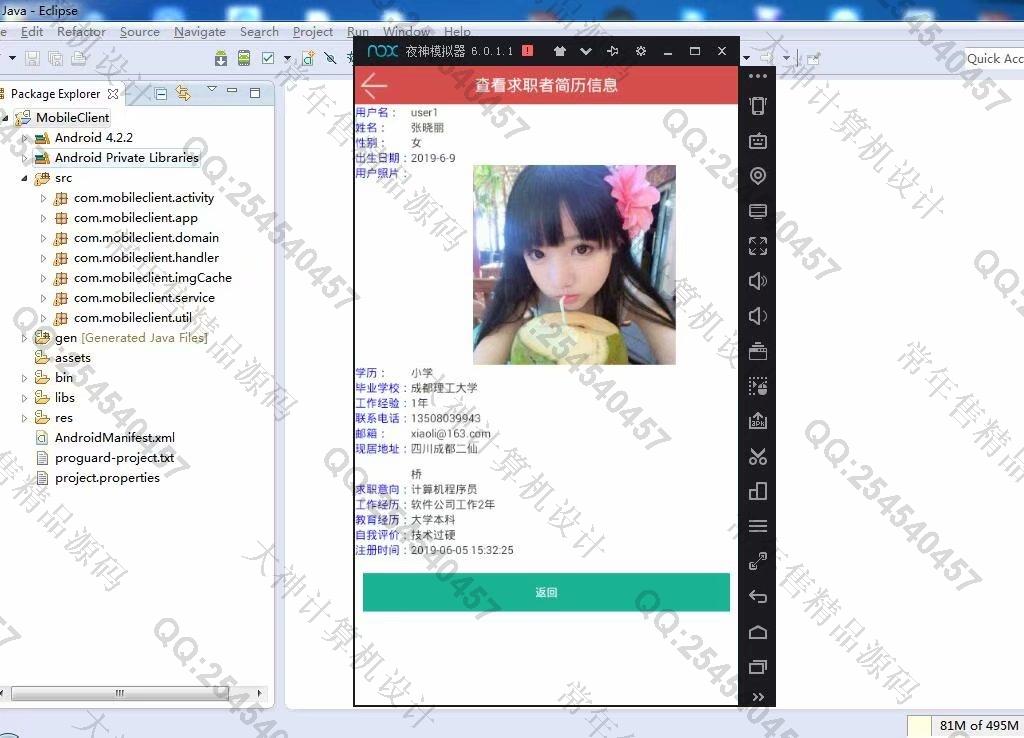Take a screenshot with Nox scissors icon
Viewport: 1024px width, 738px height.
pos(758,456)
